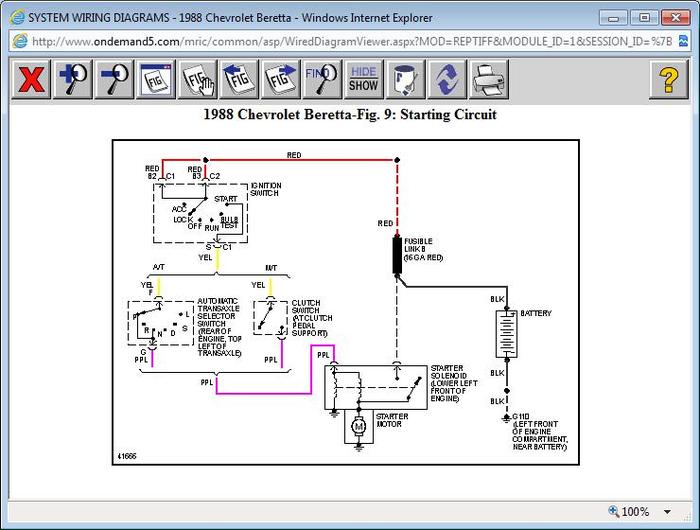This screenshot has width=700, height=530.
Task: Click the BATTERY label in diagram
Action: point(536,313)
